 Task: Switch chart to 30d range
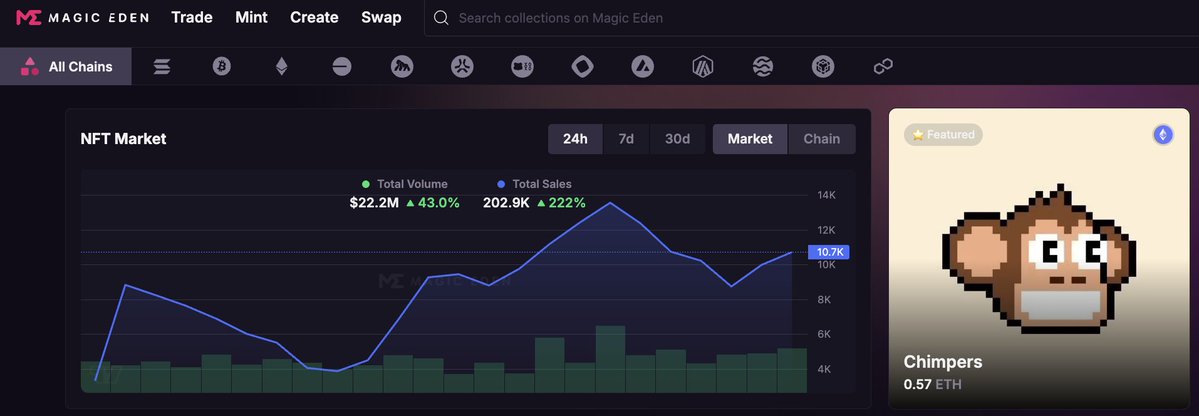[x=677, y=139]
